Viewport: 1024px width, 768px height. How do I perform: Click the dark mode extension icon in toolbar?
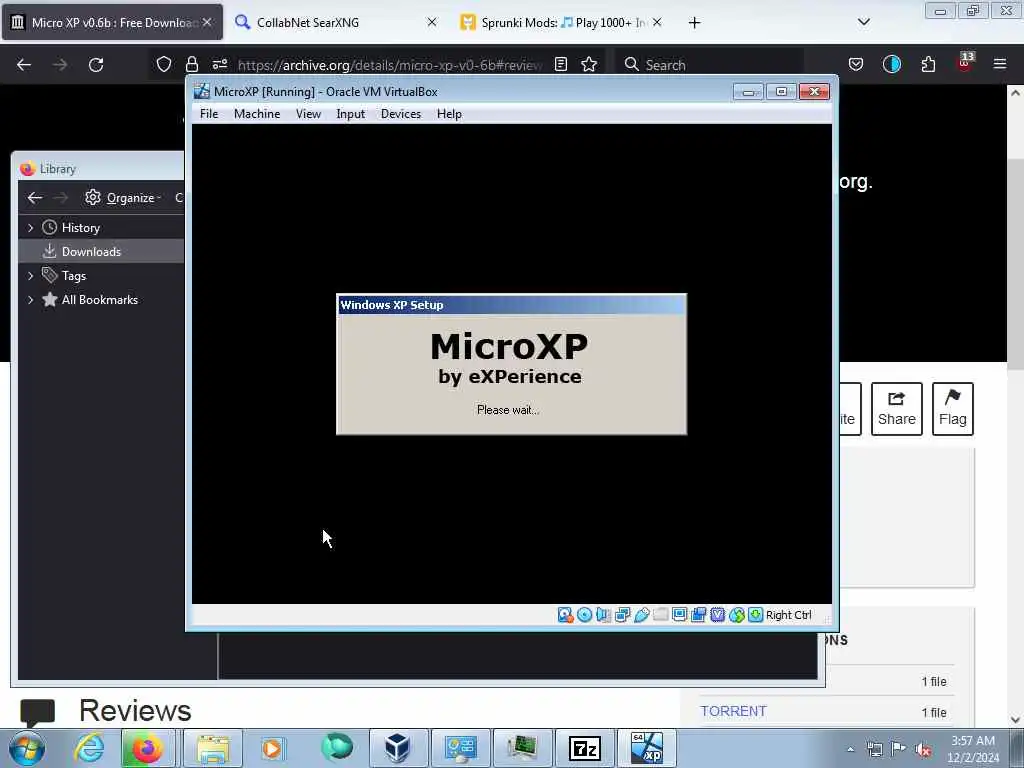pos(891,64)
